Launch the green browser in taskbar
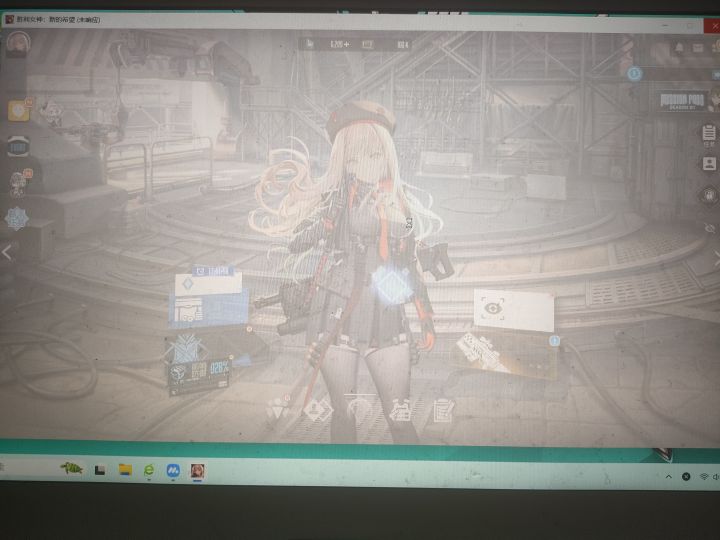 tap(148, 470)
